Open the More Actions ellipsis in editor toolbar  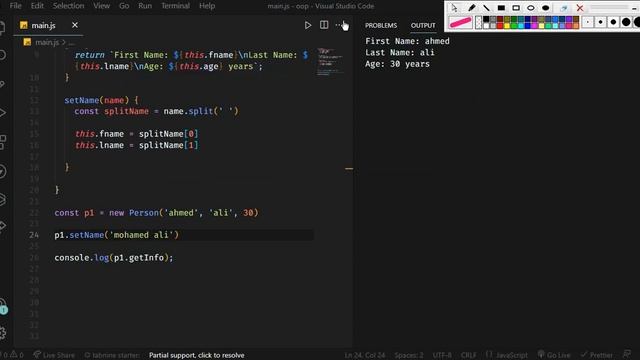pyautogui.click(x=338, y=25)
